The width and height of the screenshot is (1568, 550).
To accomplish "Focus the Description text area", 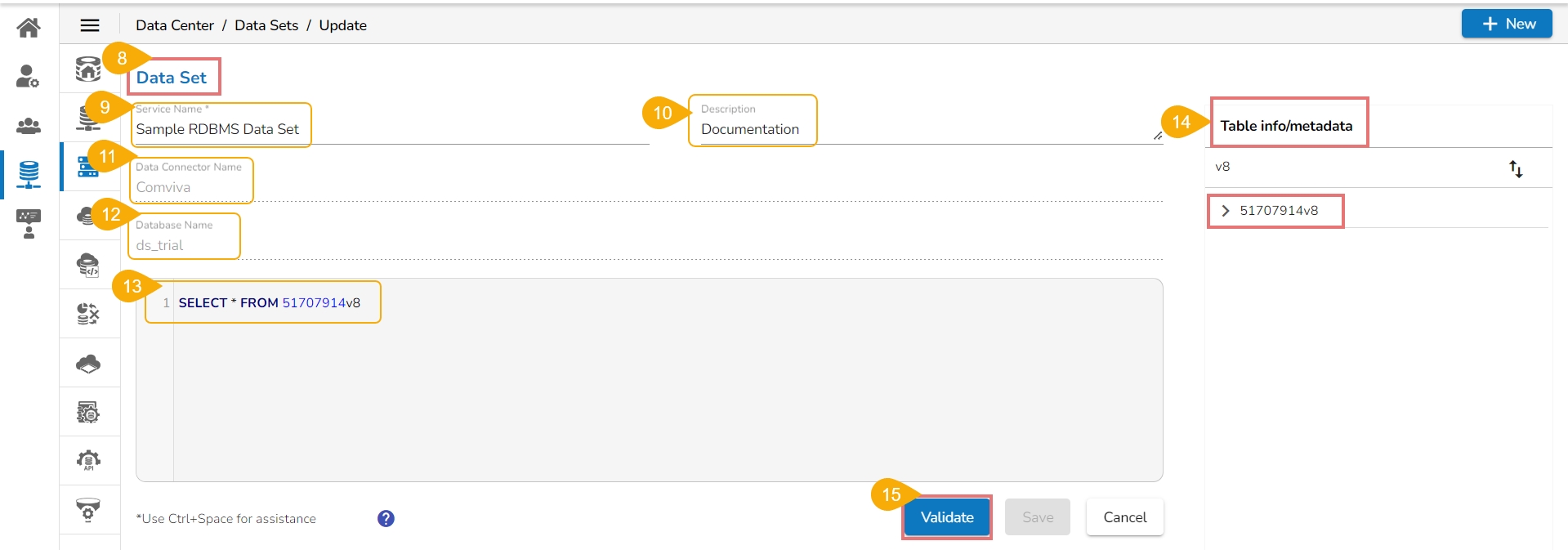I will click(x=923, y=129).
